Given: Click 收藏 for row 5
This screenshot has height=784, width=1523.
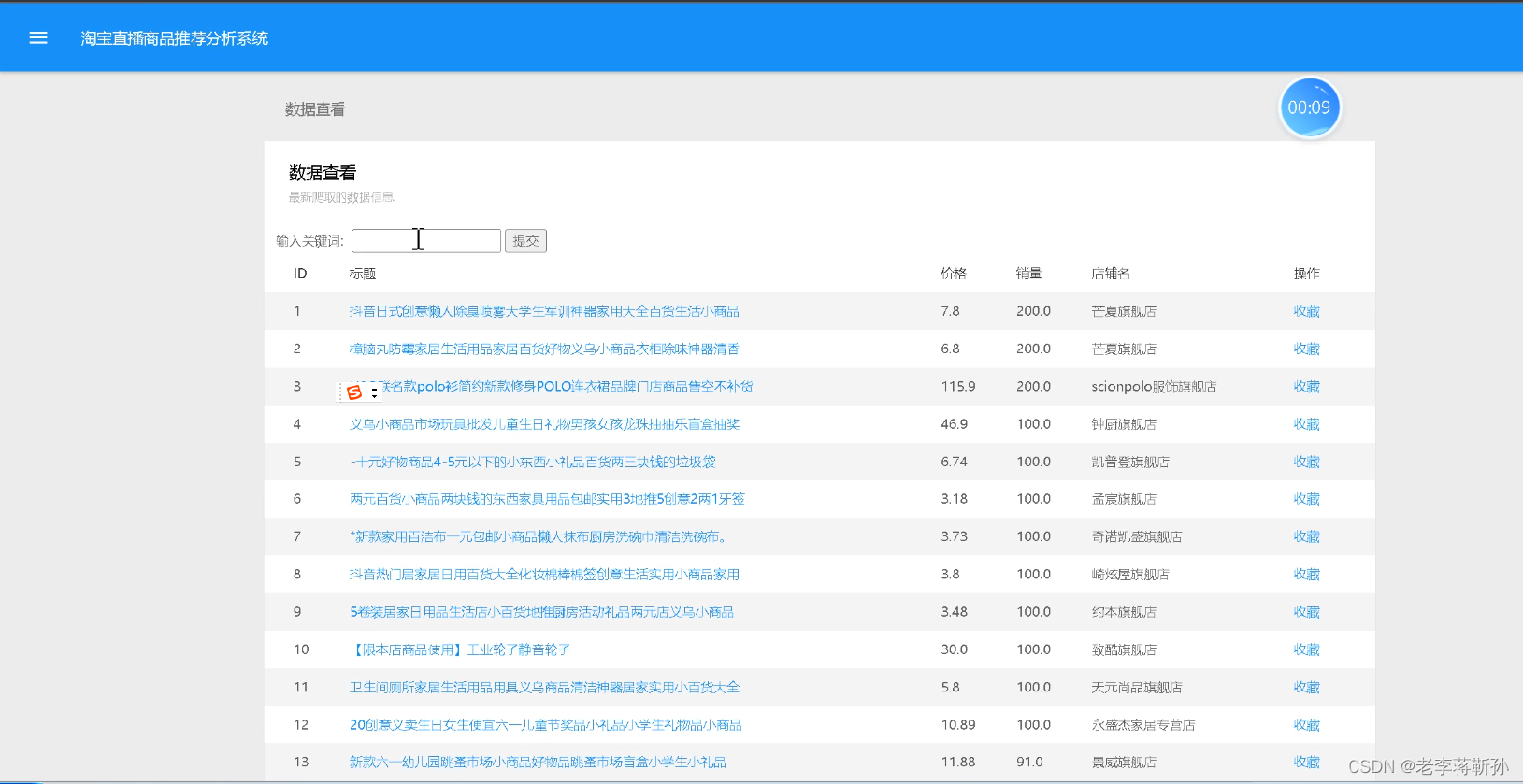Looking at the screenshot, I should click(1306, 462).
